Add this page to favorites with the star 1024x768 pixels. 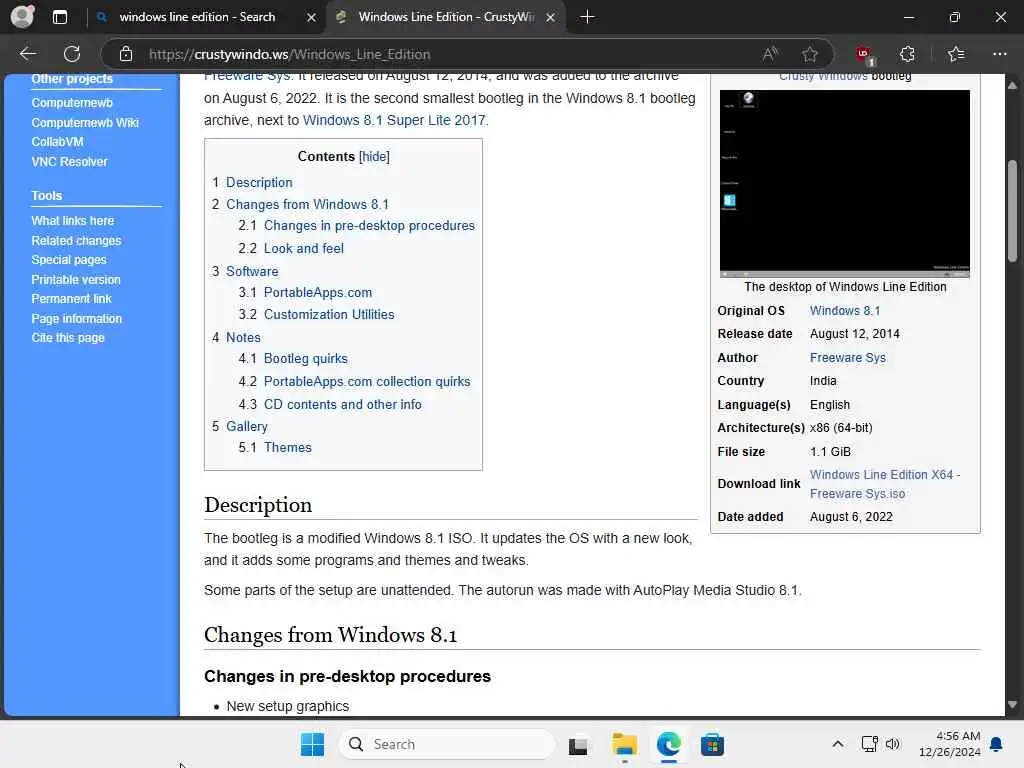(810, 54)
